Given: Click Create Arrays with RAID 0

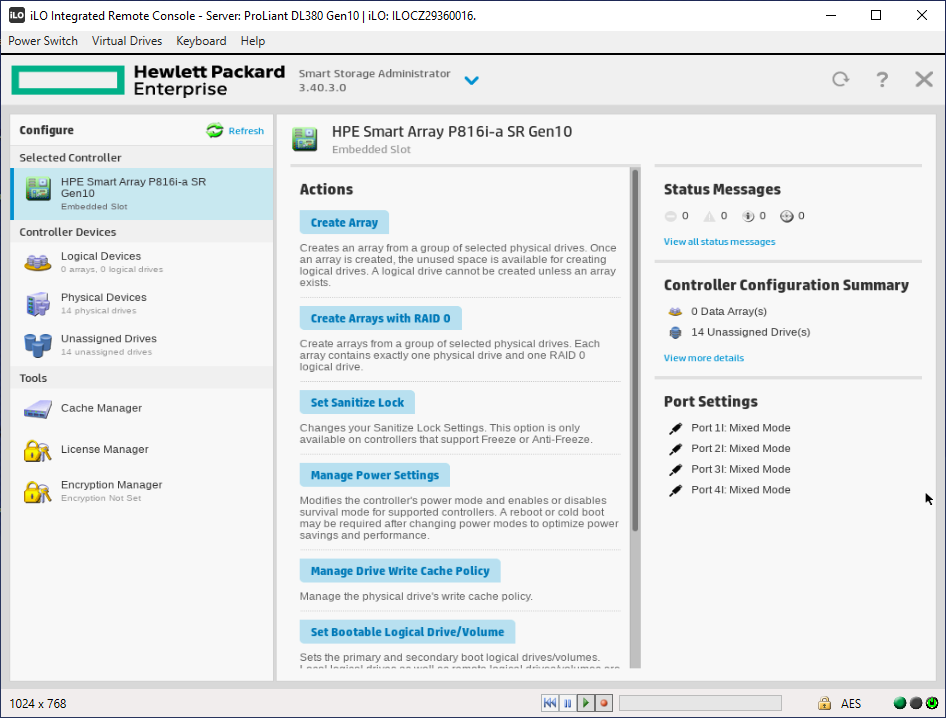Looking at the screenshot, I should [380, 319].
